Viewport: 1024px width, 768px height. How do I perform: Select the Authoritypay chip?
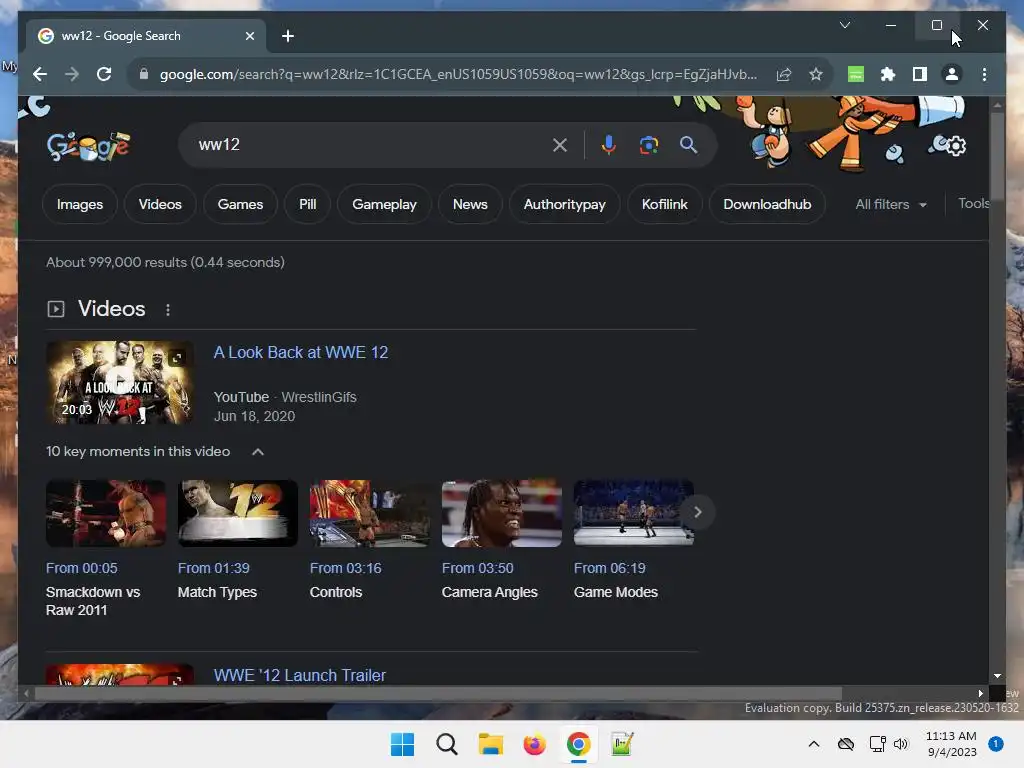[564, 204]
